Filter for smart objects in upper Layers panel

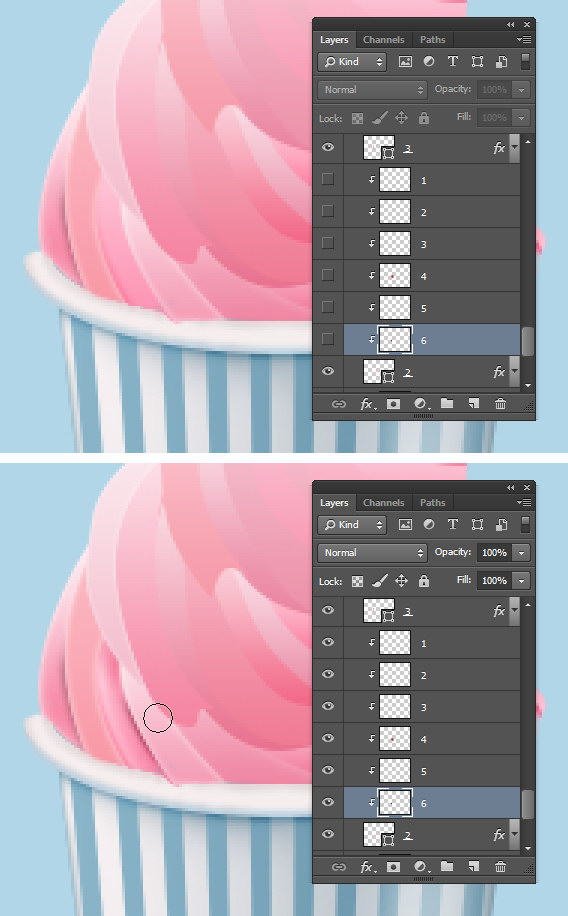coord(501,61)
